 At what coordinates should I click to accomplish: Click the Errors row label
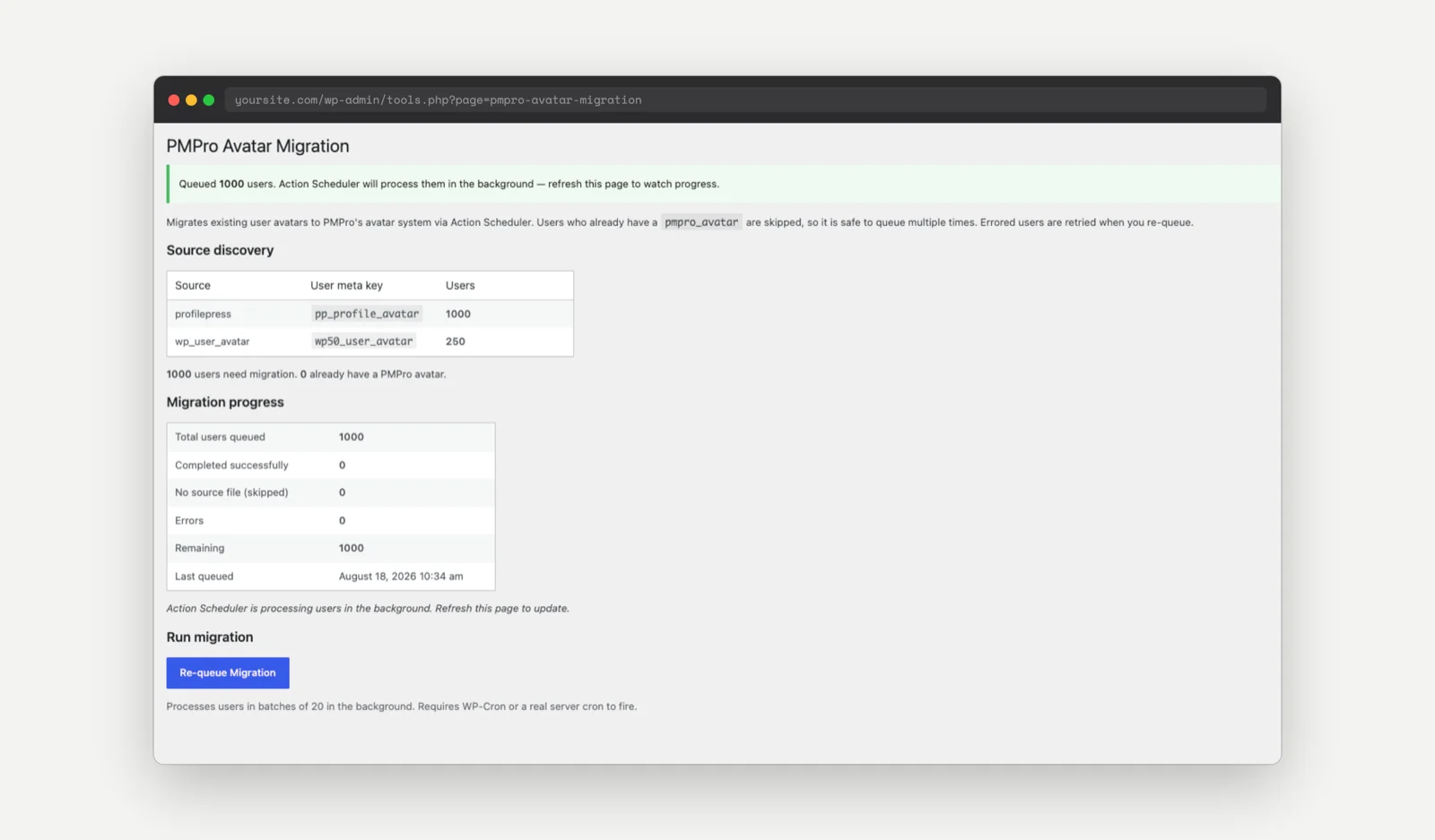click(x=189, y=521)
